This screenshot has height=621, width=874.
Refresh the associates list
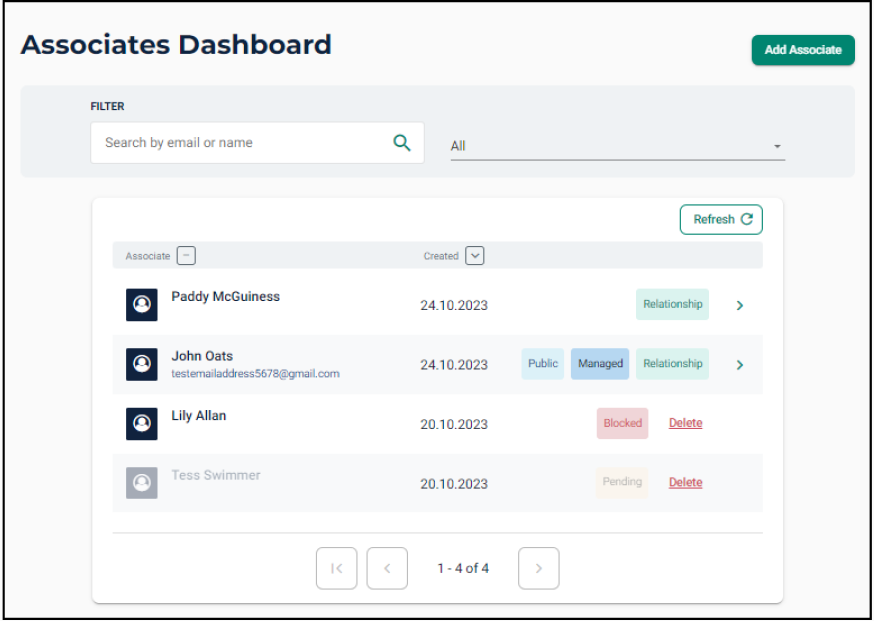(x=721, y=220)
